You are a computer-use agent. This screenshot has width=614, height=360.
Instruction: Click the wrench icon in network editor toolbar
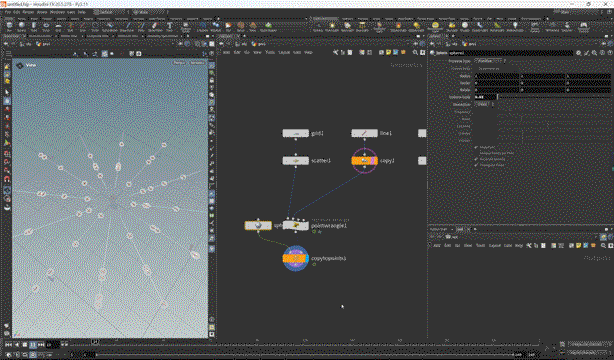coord(336,52)
